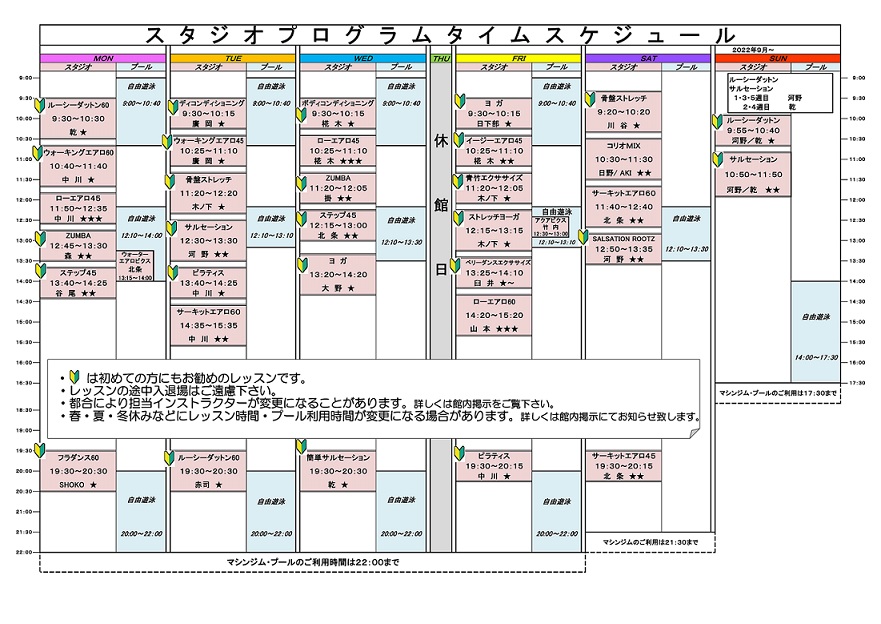
Task: Select beginner mark by Tuesday evening ルーシーダットン60
Action: click(169, 458)
